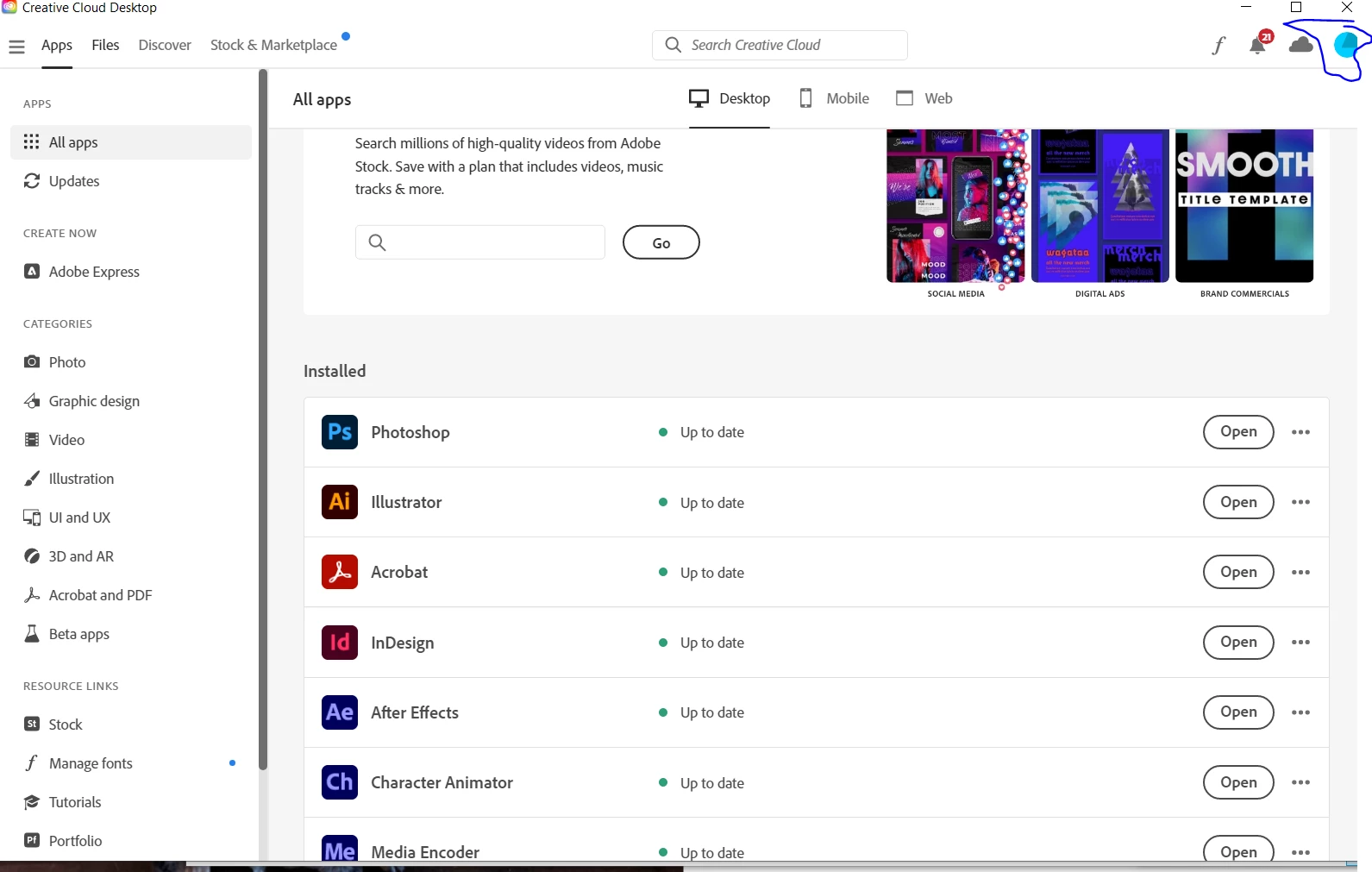
Task: Click the Media Encoder app icon
Action: click(x=340, y=849)
